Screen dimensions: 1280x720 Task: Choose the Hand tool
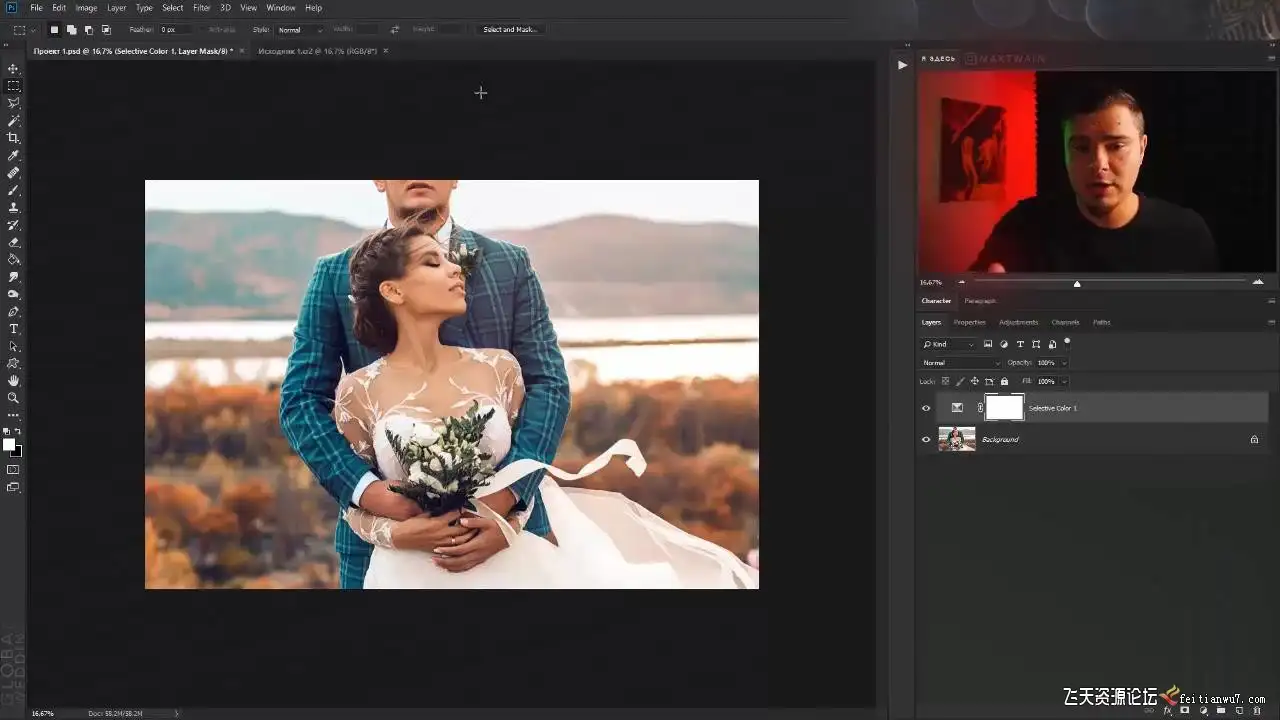tap(13, 381)
